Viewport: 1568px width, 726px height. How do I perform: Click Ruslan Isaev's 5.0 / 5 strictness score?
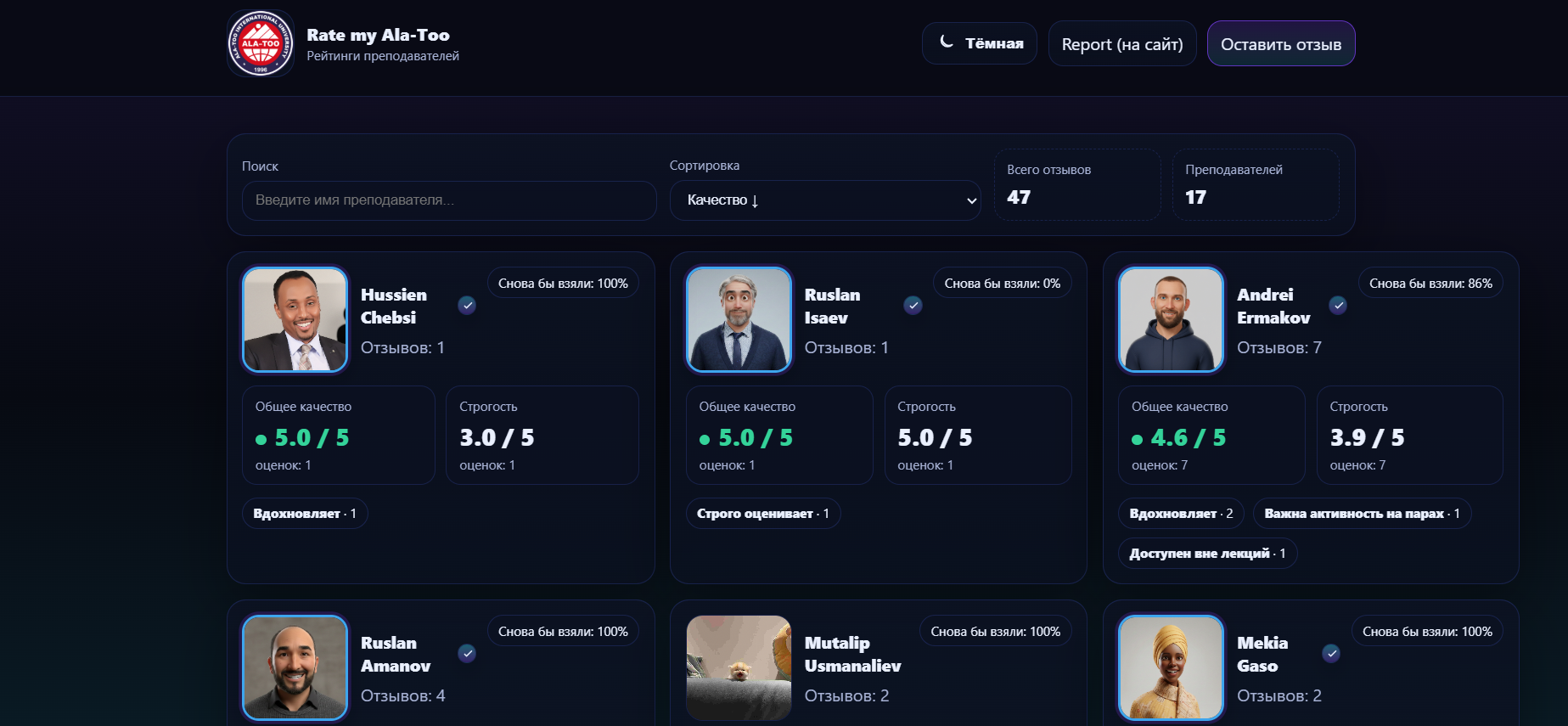click(935, 438)
